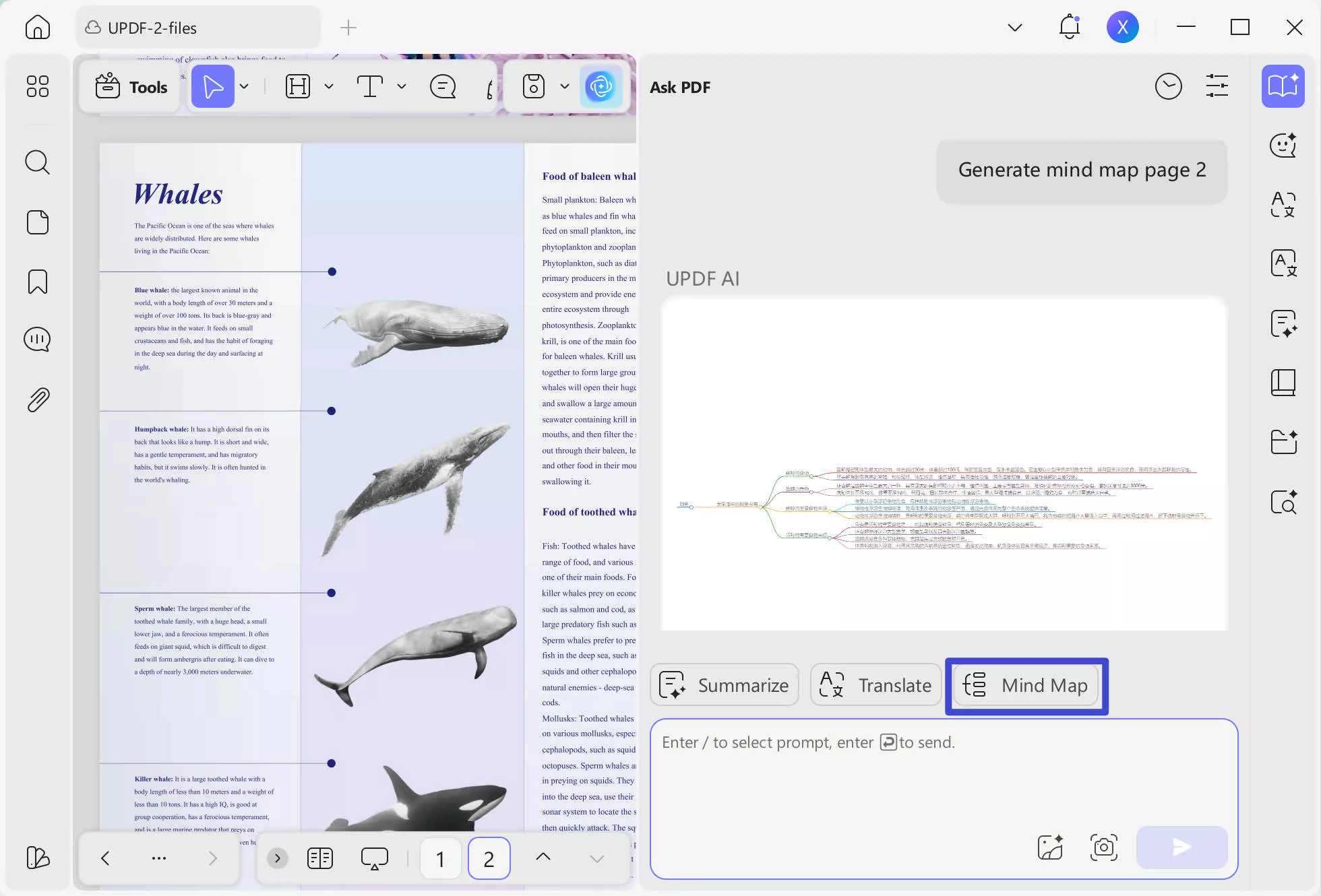
Task: View chat history in the Ask PDF panel
Action: click(x=1169, y=86)
